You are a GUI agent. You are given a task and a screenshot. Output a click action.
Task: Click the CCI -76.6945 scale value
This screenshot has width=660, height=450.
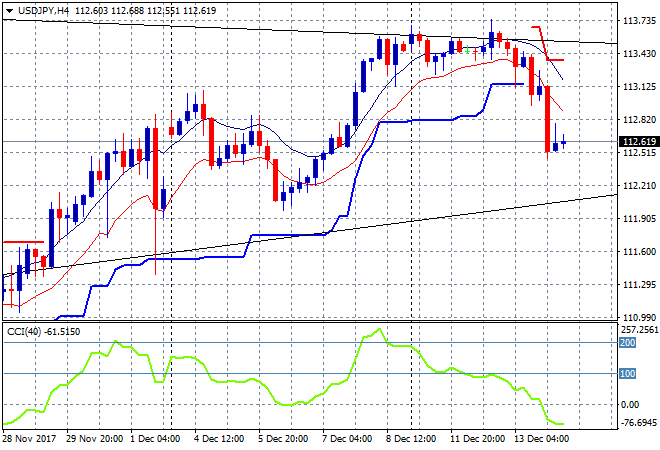pos(639,422)
